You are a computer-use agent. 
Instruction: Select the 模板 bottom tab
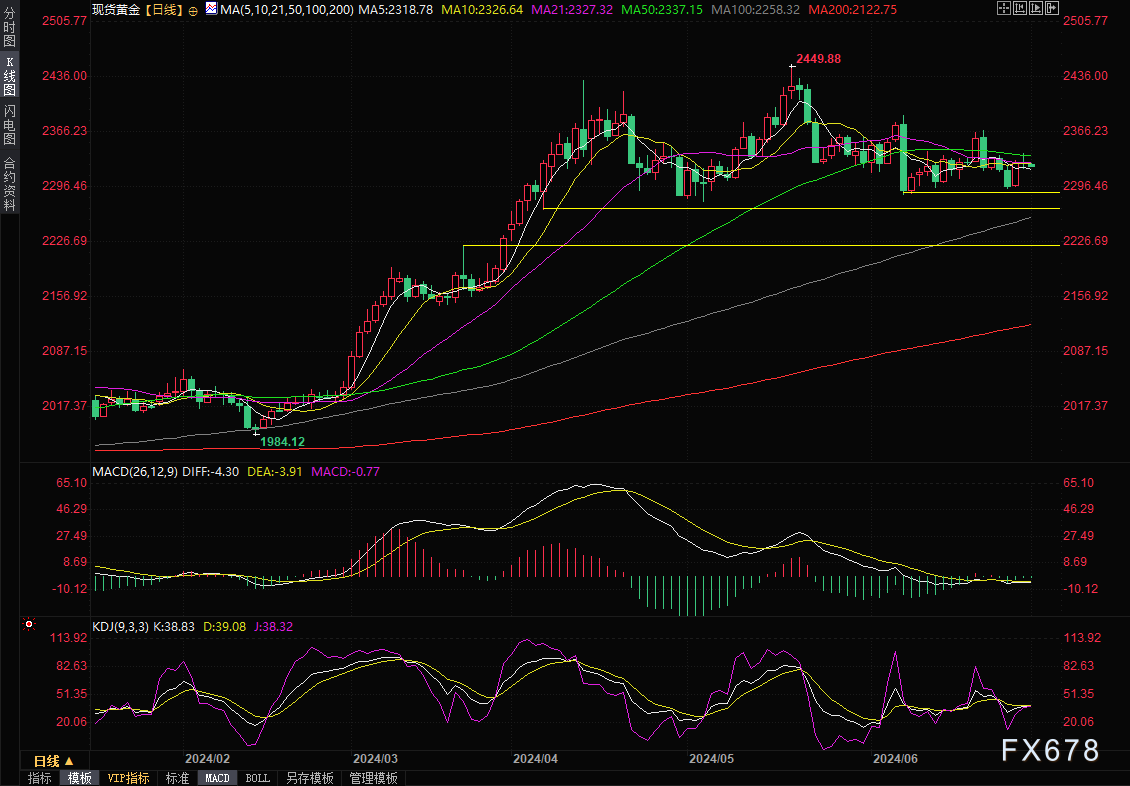[80, 778]
